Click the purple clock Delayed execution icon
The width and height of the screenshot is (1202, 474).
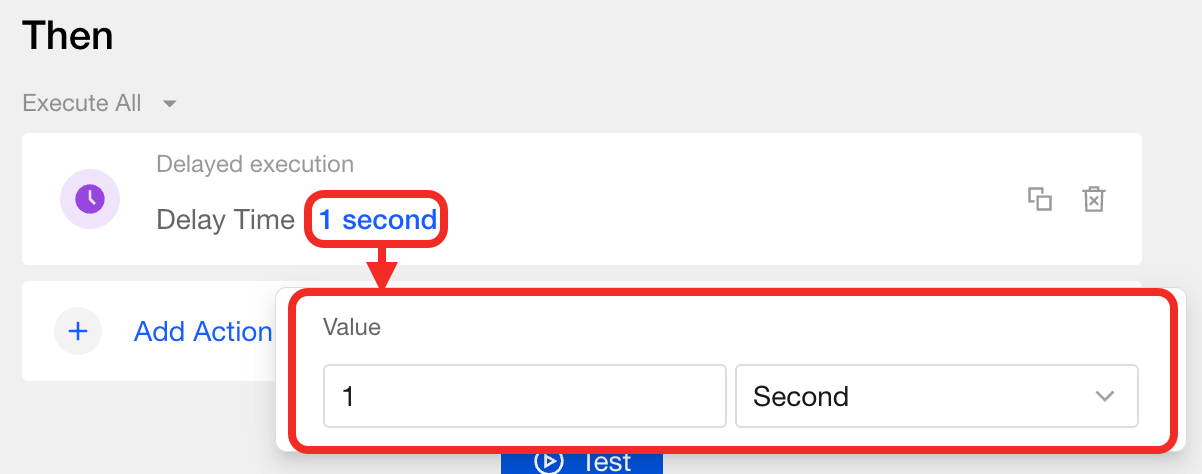tap(90, 198)
